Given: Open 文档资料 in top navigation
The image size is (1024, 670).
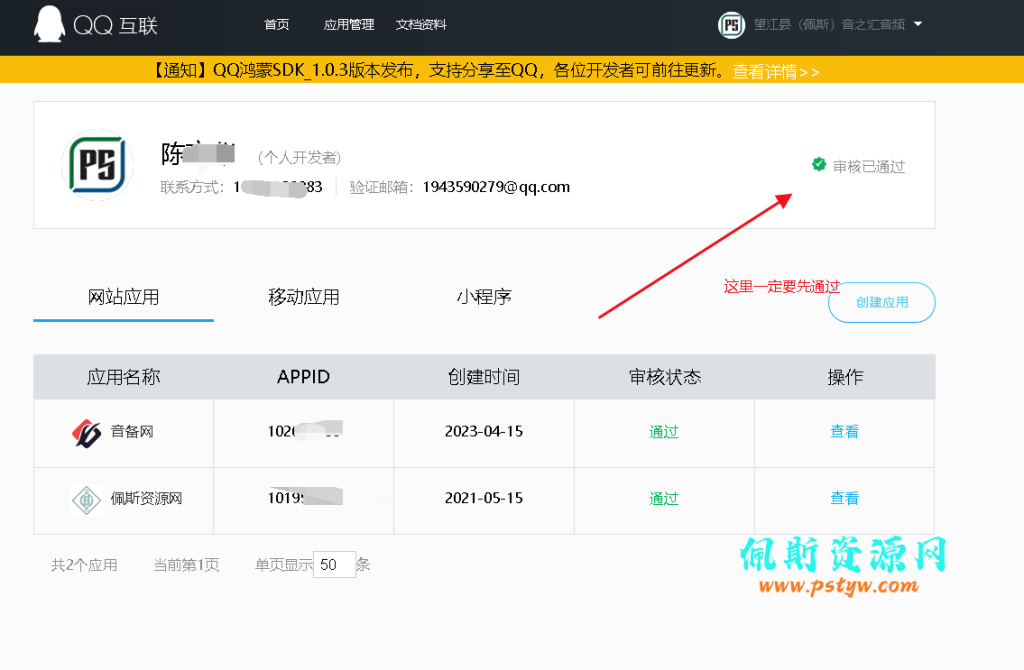Looking at the screenshot, I should (421, 25).
